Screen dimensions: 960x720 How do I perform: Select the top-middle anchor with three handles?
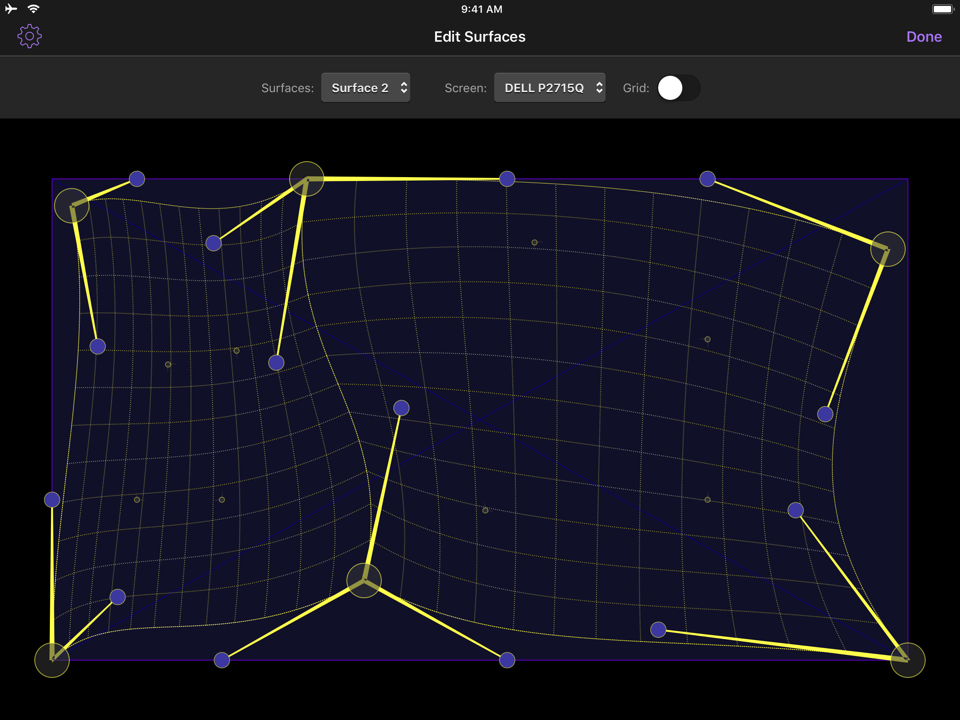[x=307, y=178]
